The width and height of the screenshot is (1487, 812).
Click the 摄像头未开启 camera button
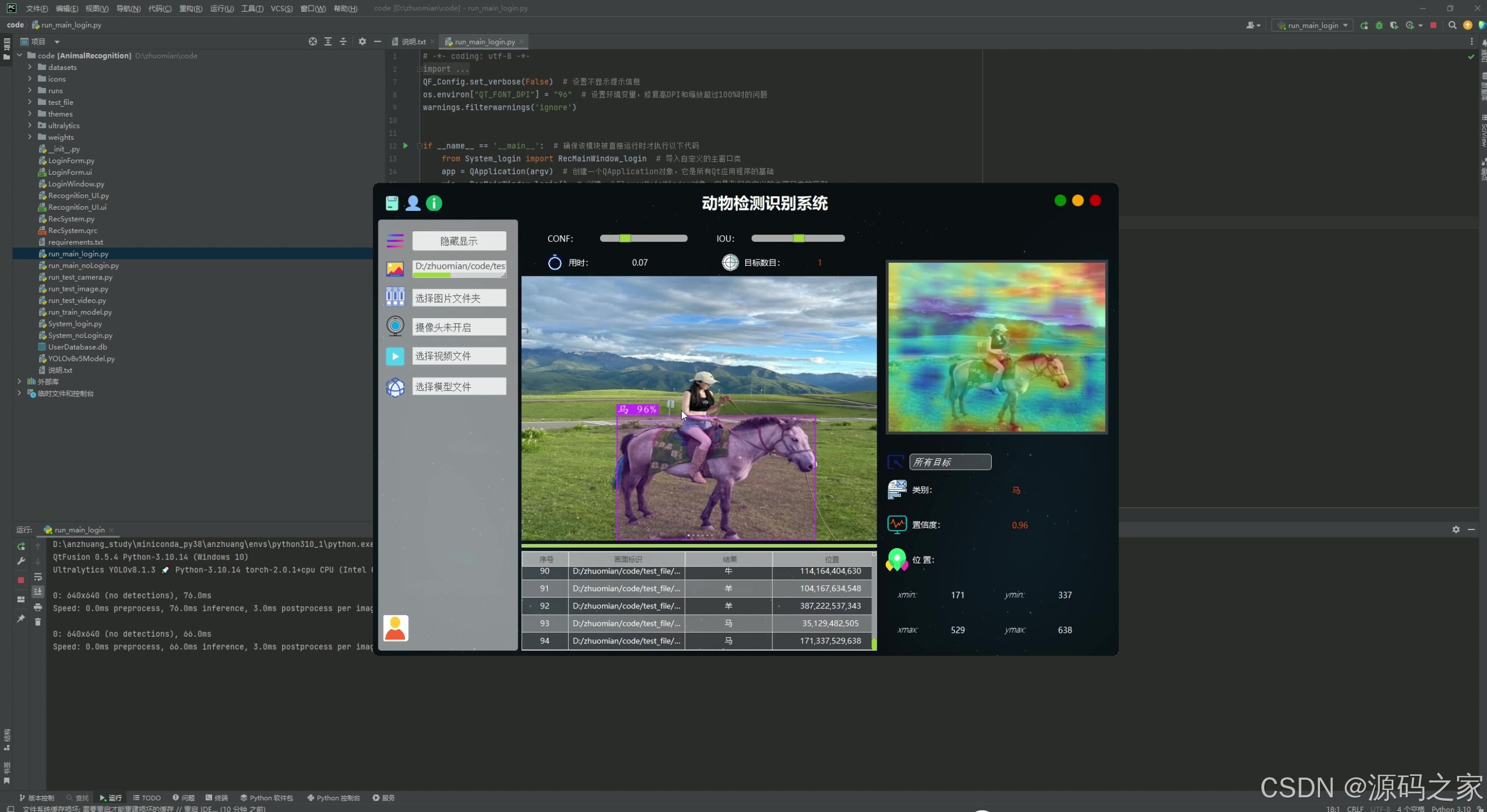[459, 327]
